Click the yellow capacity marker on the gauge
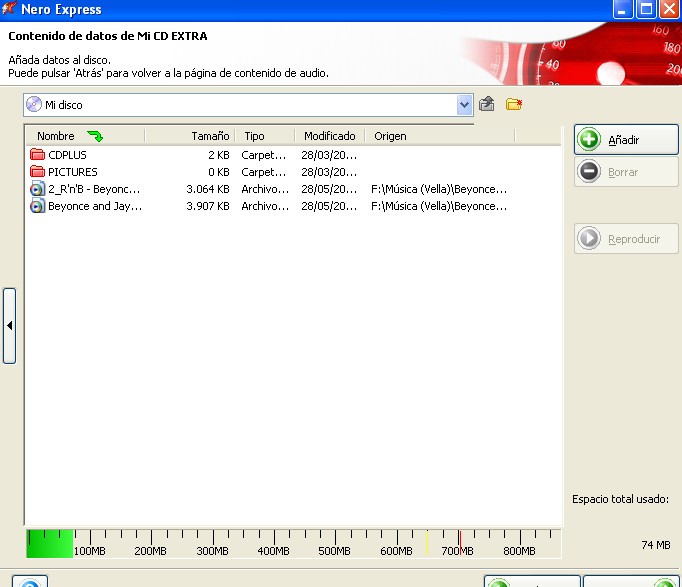Image resolution: width=682 pixels, height=587 pixels. (x=427, y=543)
